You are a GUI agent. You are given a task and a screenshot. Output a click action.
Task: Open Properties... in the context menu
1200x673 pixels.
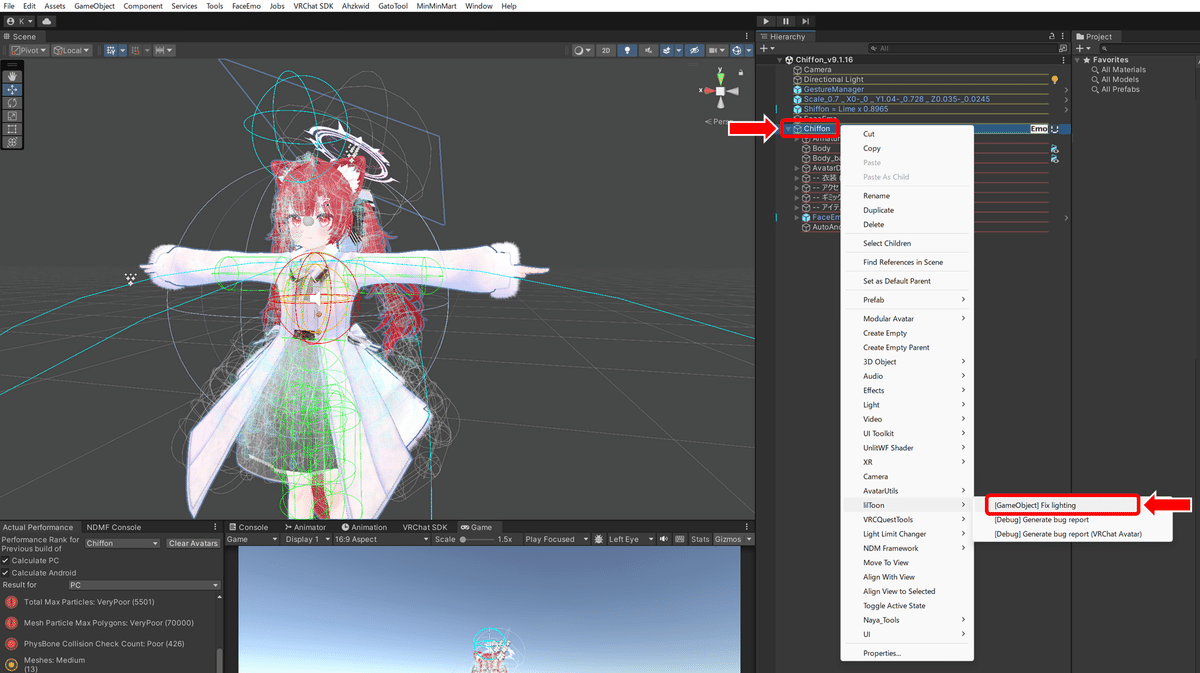tap(907, 653)
